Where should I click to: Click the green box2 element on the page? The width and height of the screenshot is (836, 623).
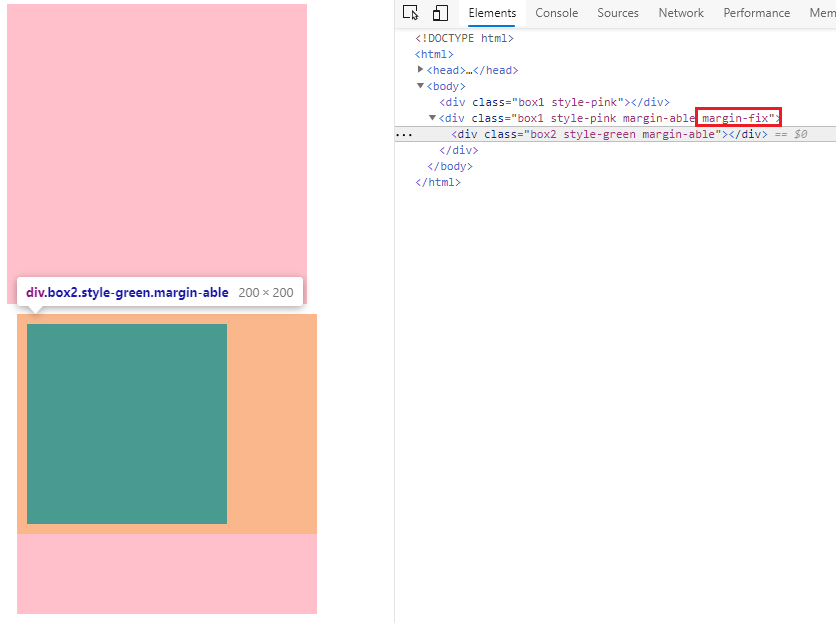click(127, 424)
